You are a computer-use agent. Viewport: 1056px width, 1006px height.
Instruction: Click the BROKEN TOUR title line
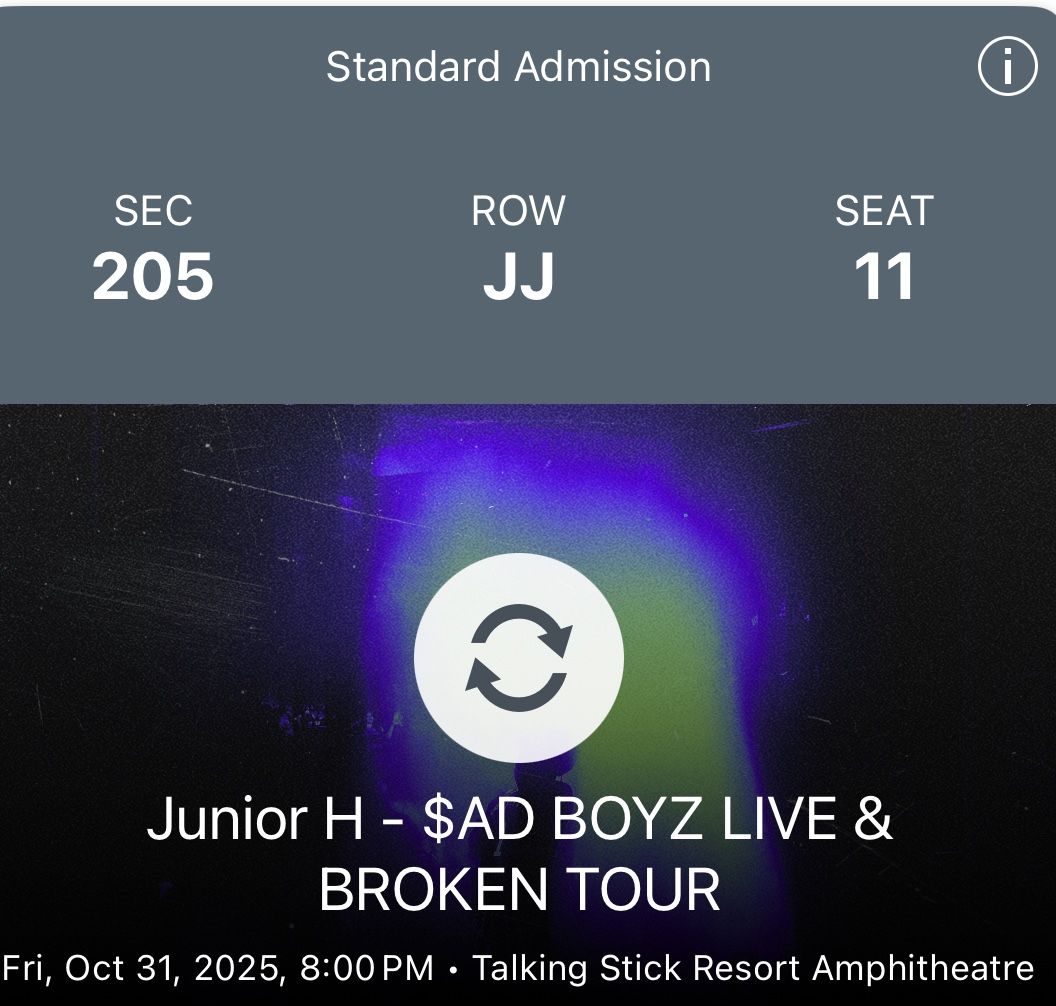coord(519,889)
